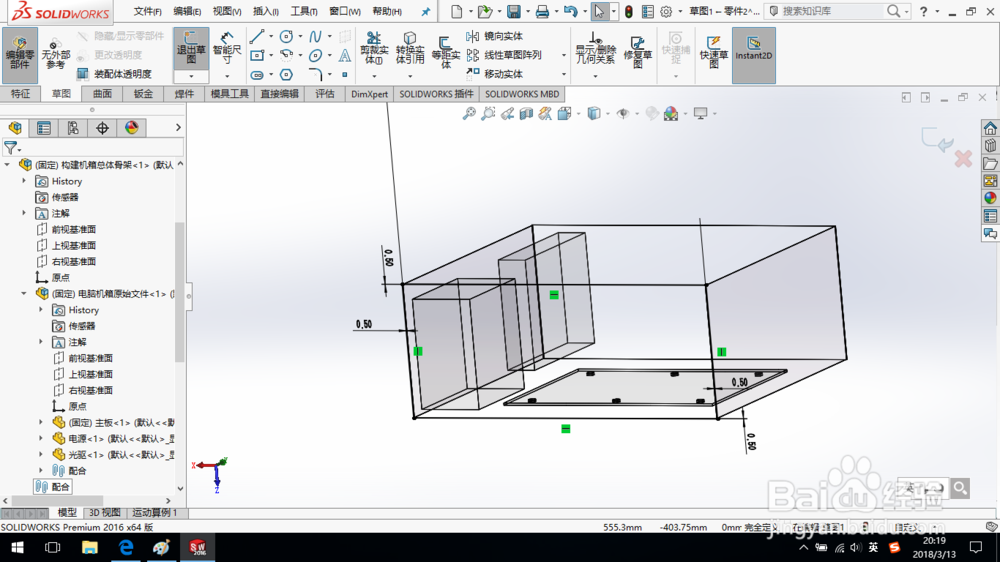1000x562 pixels.
Task: Open the 文件(F) menu
Action: pyautogui.click(x=147, y=11)
